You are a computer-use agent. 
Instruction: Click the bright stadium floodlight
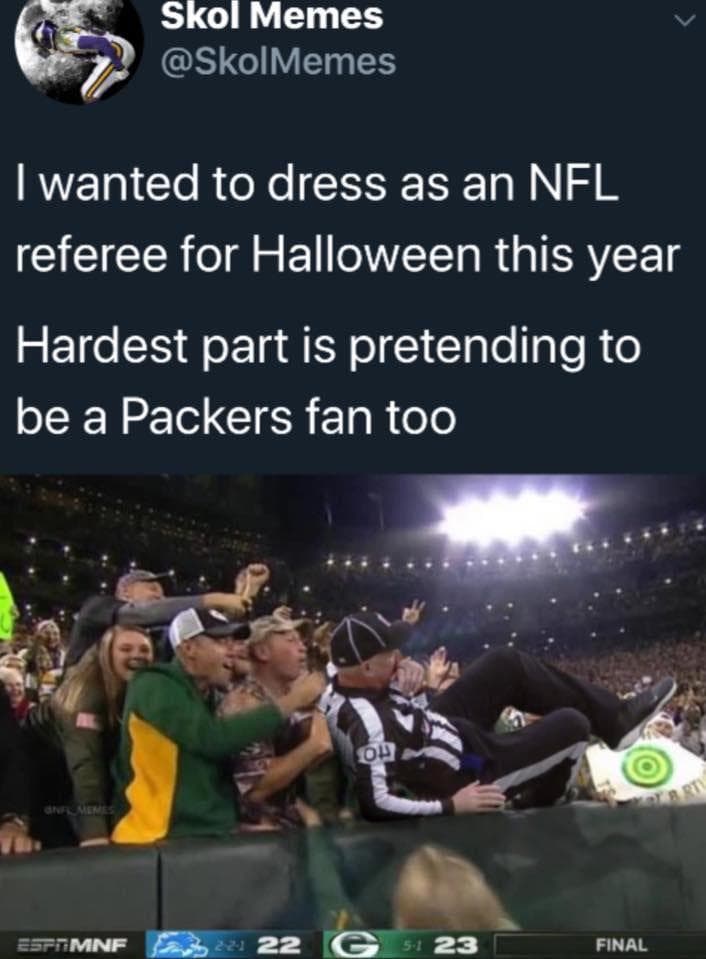coord(513,515)
